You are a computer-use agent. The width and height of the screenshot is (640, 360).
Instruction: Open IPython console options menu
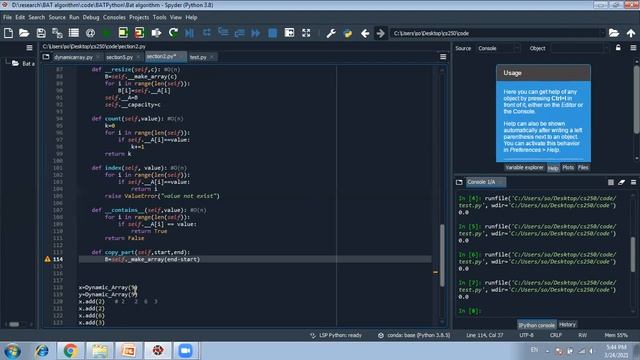tap(633, 182)
